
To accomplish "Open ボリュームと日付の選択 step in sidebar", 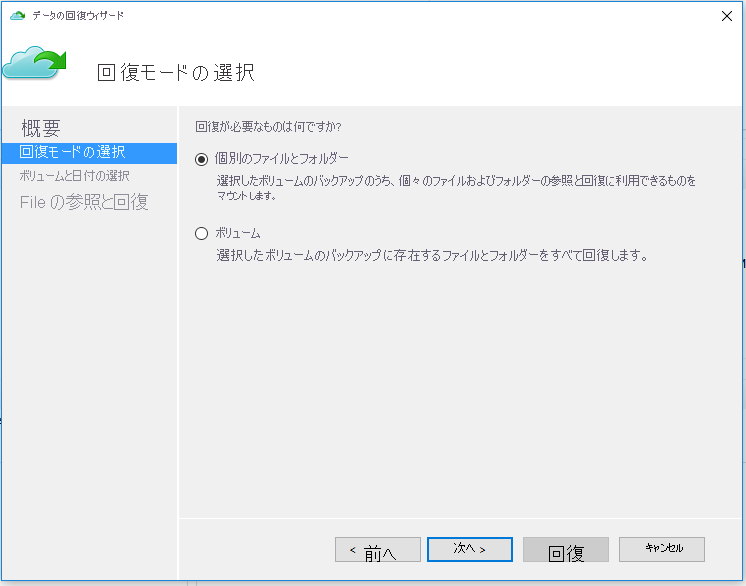I will pos(75,176).
